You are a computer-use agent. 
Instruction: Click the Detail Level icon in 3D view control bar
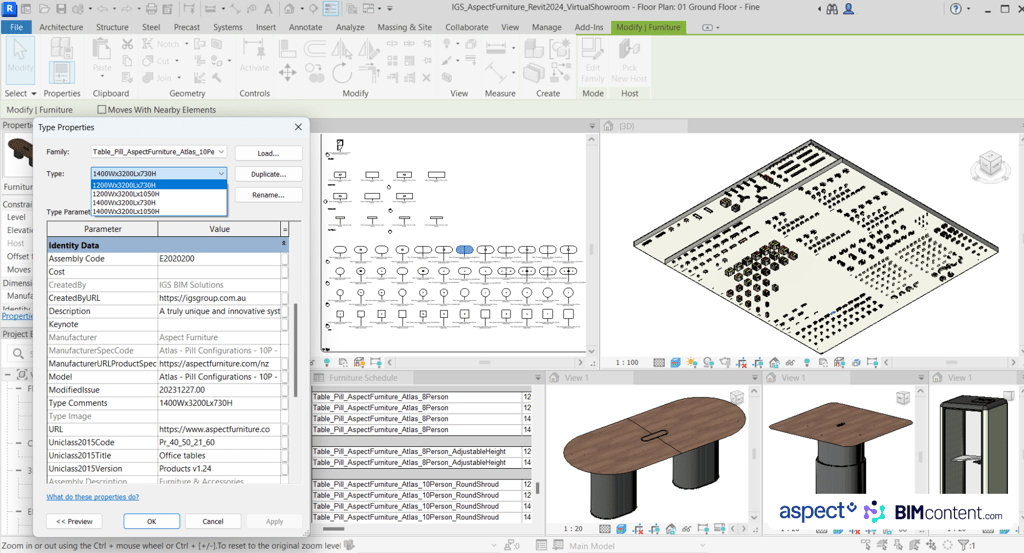click(x=659, y=362)
